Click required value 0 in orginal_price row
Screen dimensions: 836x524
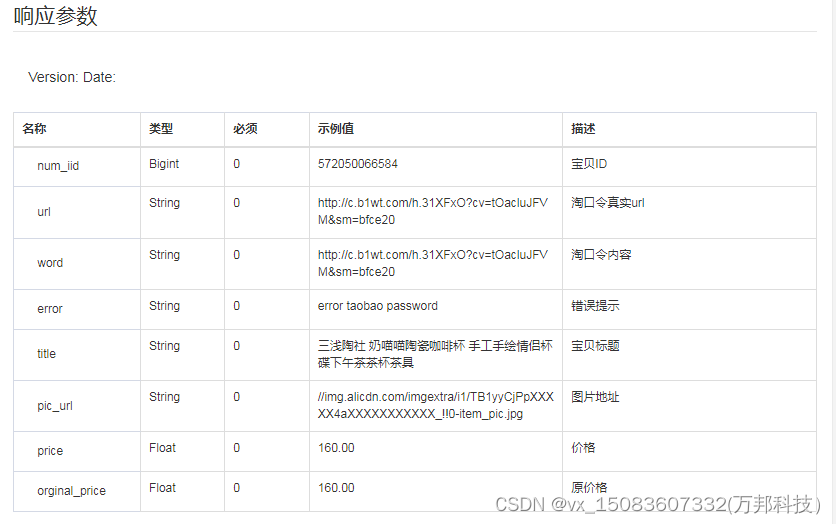(x=237, y=488)
